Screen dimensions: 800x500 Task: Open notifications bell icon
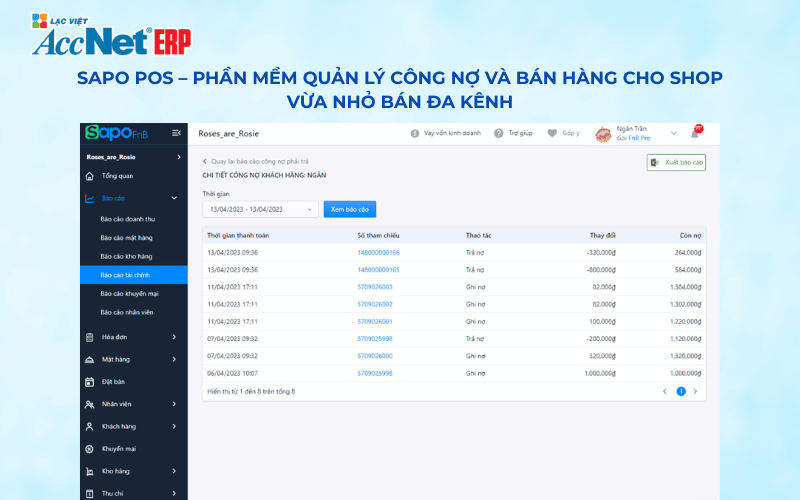(695, 133)
